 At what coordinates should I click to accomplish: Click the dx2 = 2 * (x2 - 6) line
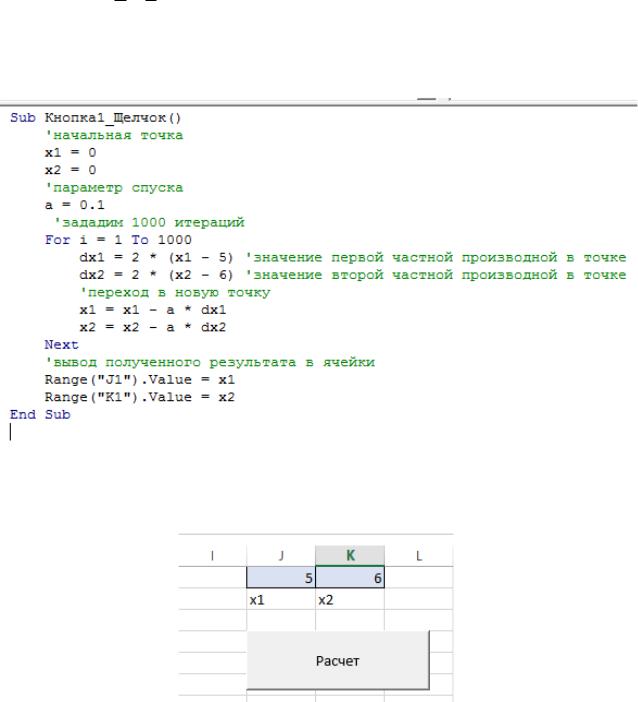point(156,275)
